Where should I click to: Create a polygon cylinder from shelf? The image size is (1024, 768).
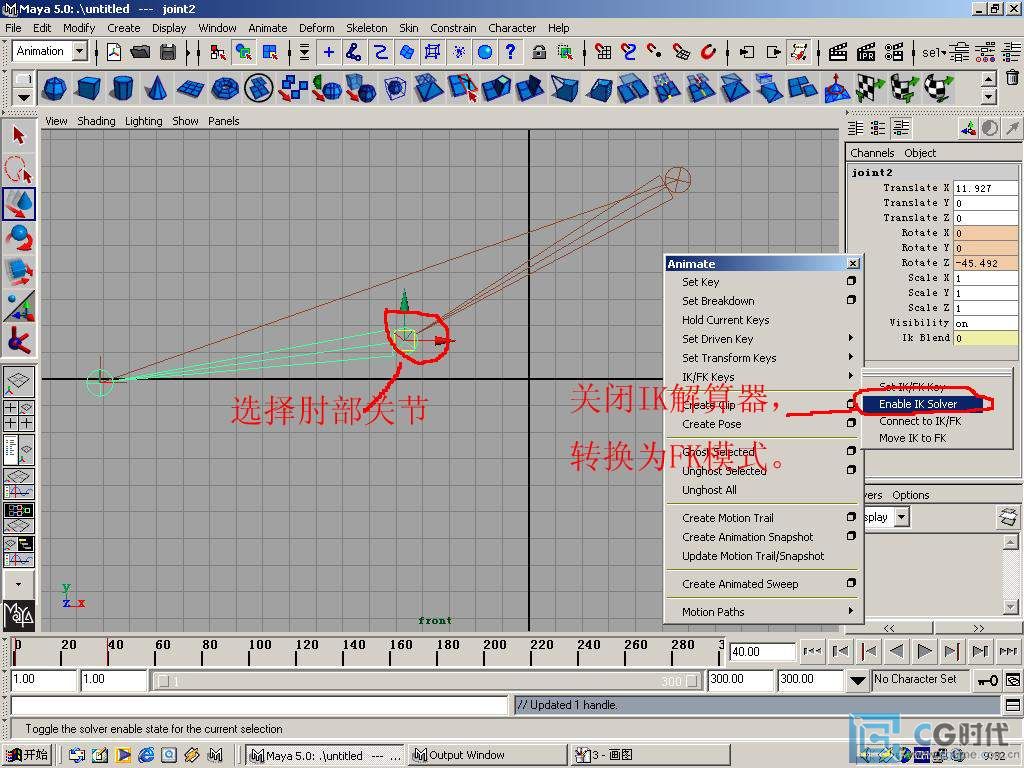(122, 88)
